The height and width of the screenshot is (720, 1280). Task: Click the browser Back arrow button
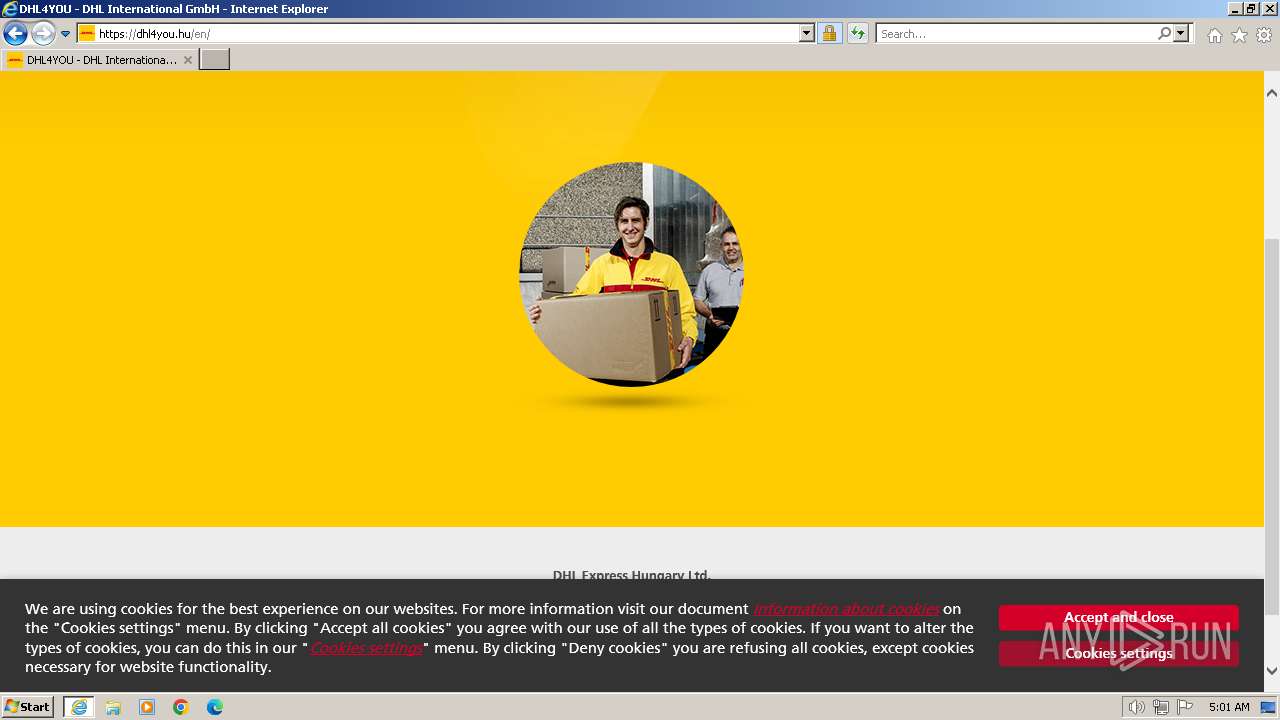15,33
